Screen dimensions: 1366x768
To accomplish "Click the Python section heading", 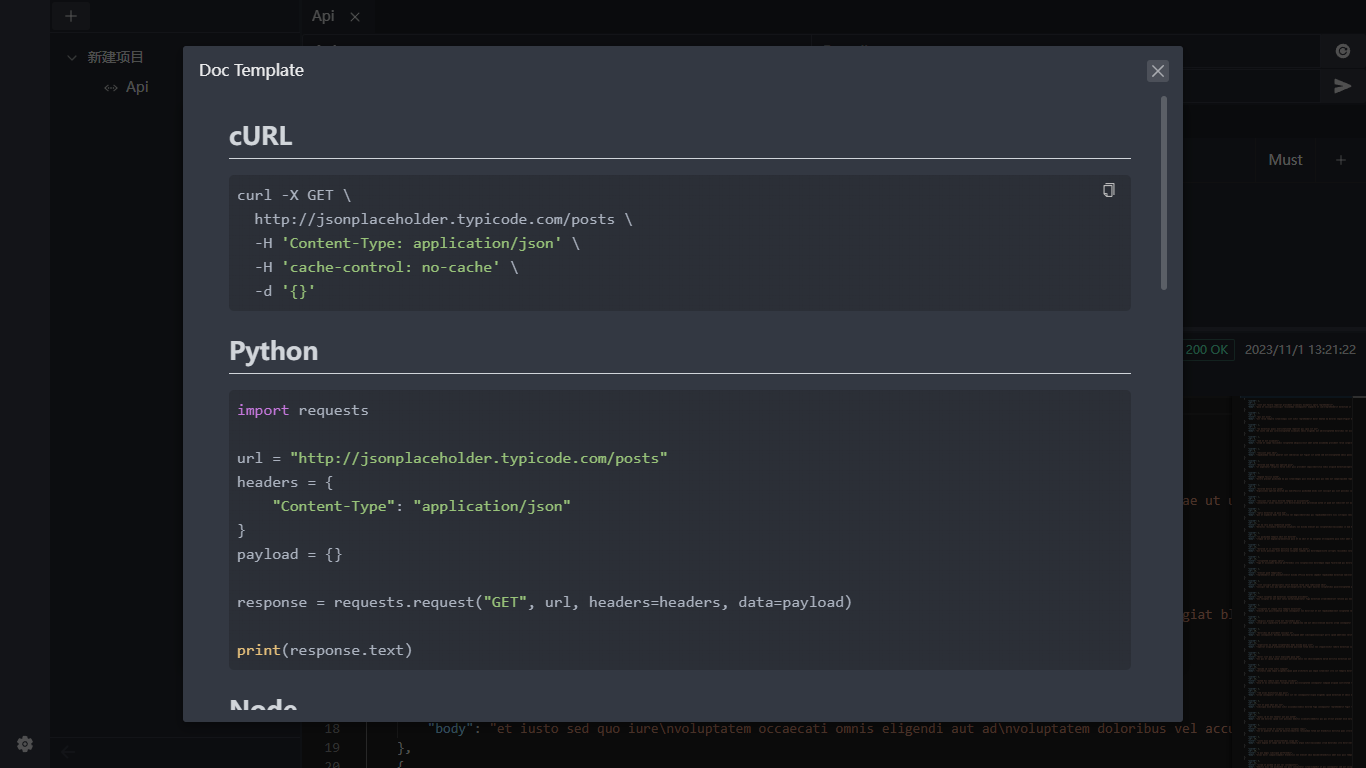I will [x=274, y=351].
